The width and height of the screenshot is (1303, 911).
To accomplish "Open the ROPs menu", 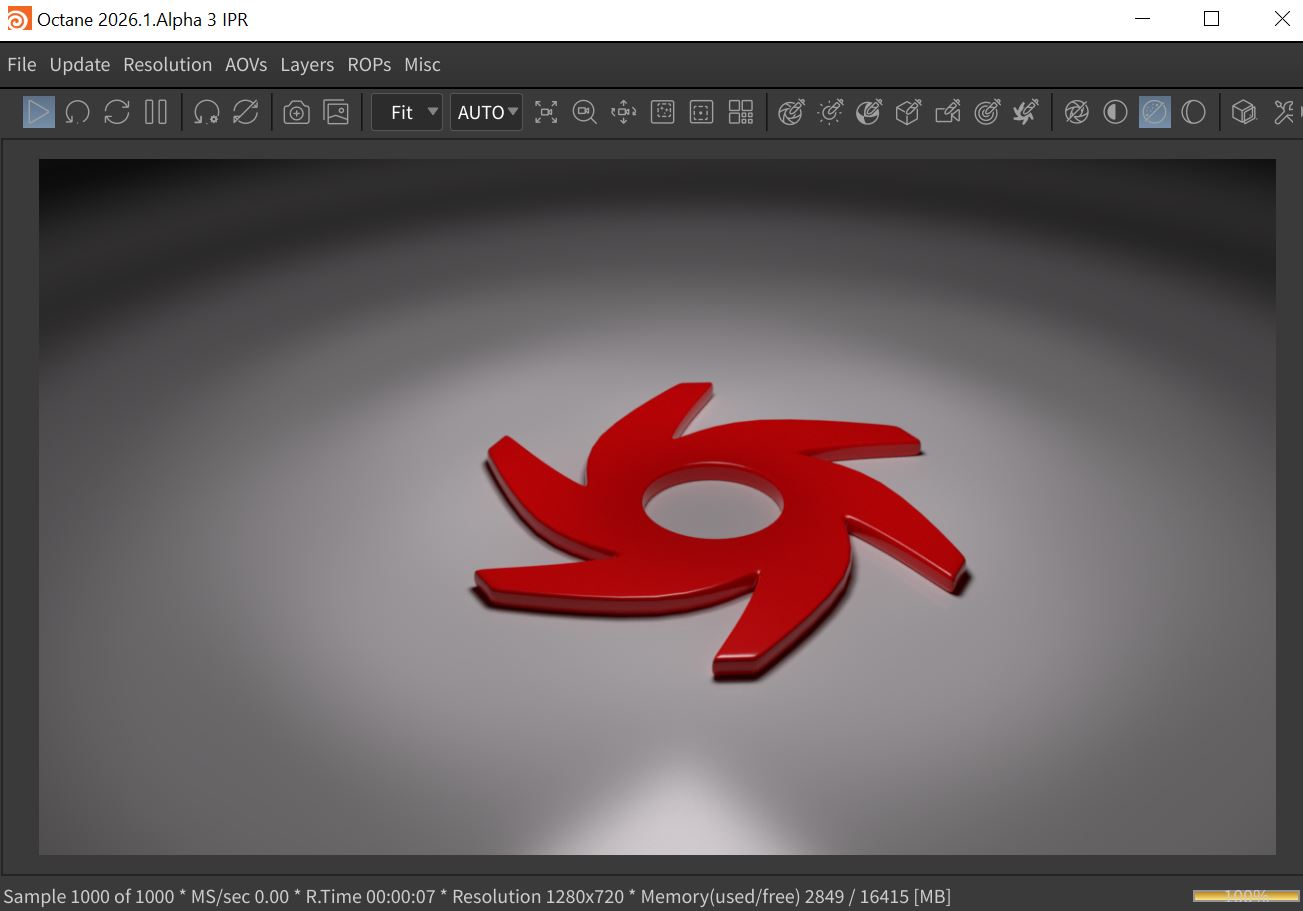I will click(x=369, y=65).
